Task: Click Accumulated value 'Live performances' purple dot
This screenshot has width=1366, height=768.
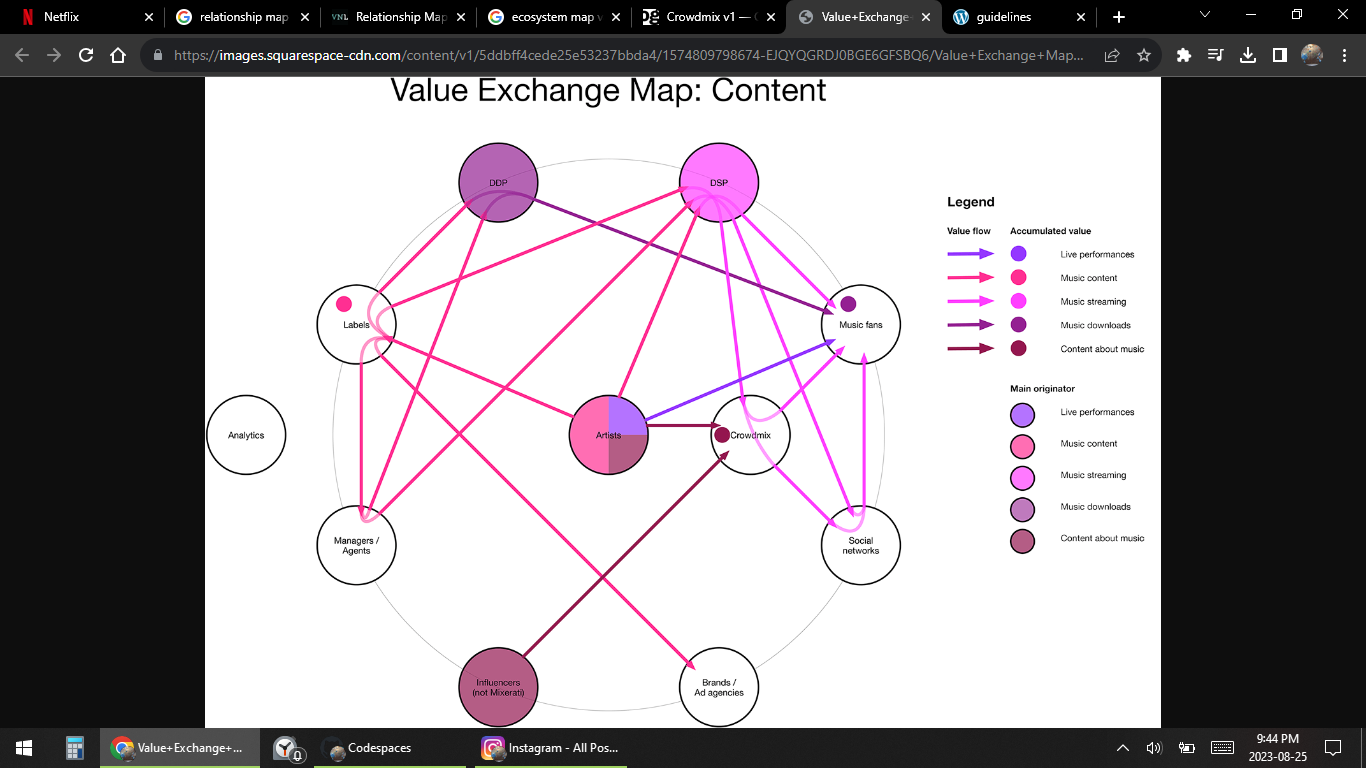Action: [x=1018, y=254]
